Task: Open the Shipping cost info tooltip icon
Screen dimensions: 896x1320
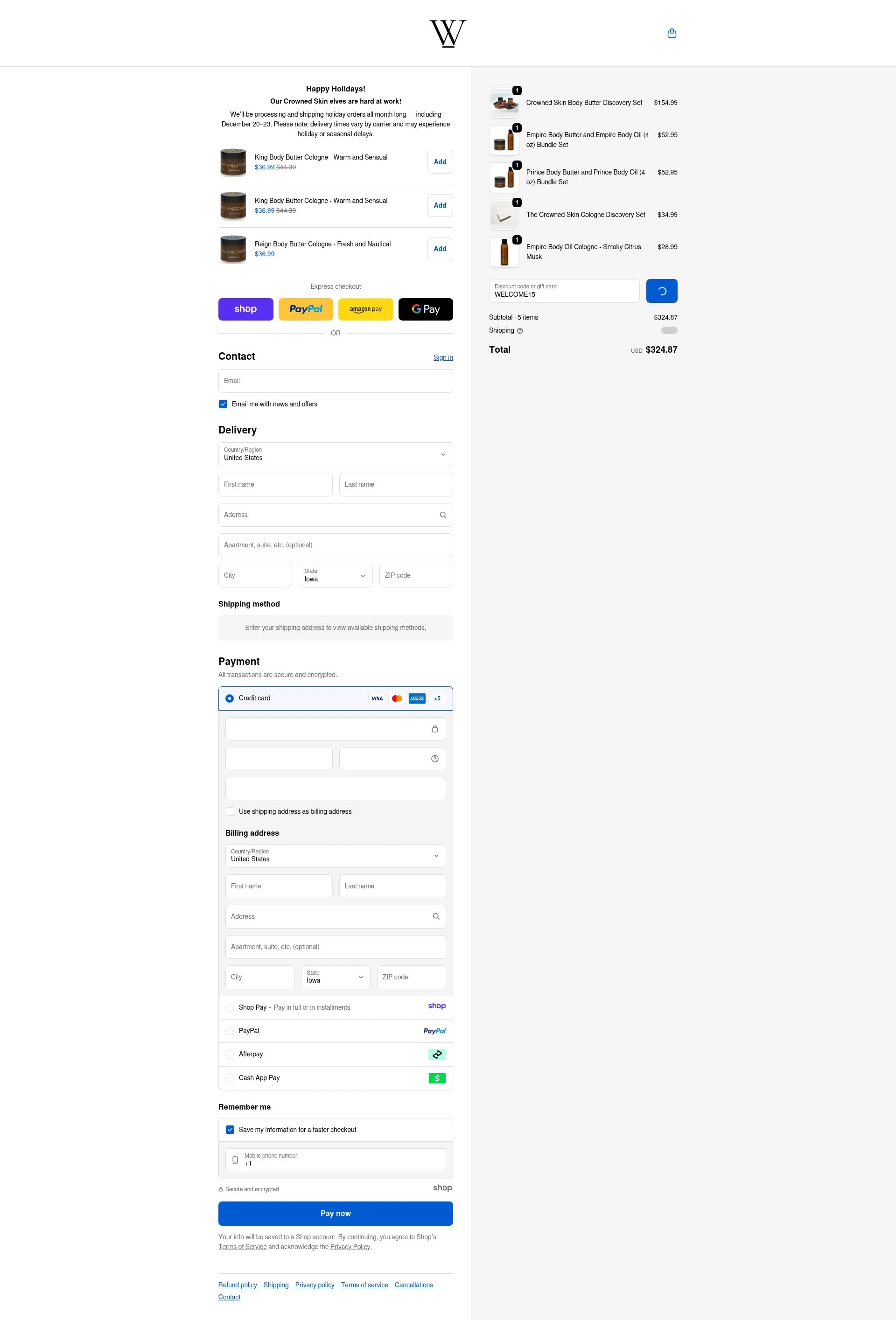Action: tap(520, 330)
